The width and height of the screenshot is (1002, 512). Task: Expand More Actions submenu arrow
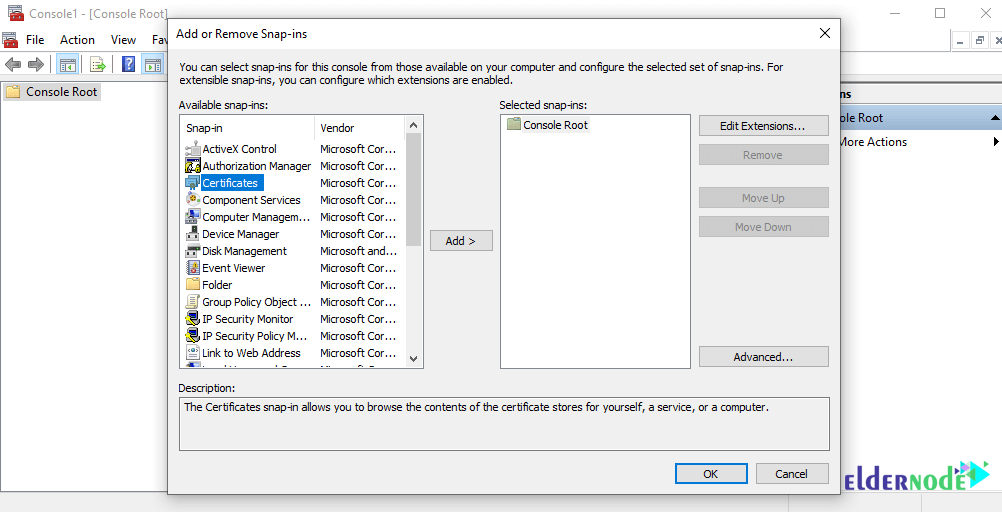(995, 142)
